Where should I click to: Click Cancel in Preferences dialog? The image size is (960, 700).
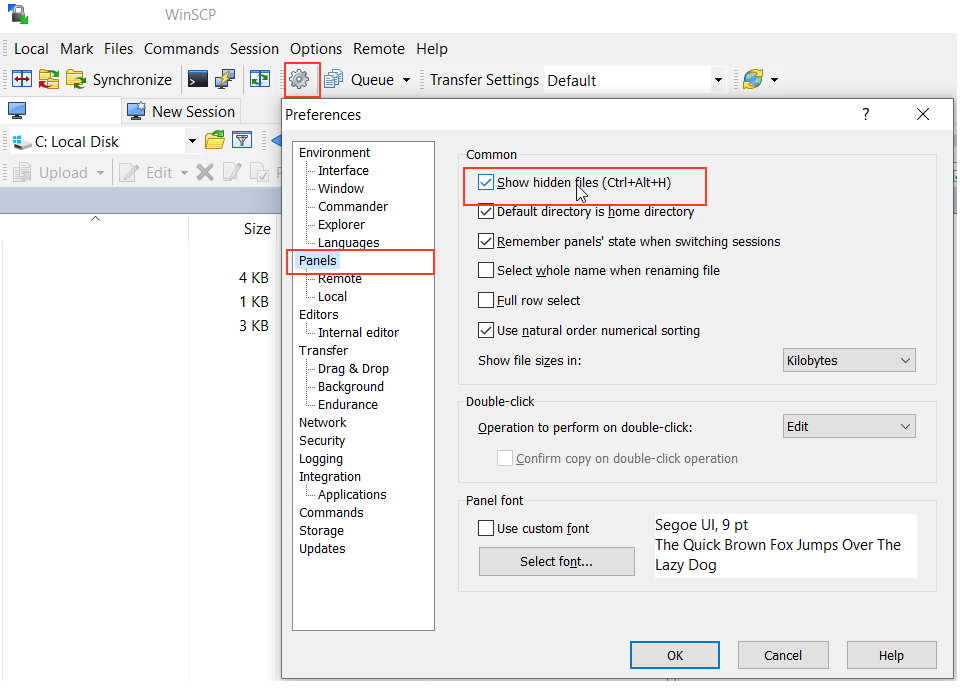coord(783,656)
